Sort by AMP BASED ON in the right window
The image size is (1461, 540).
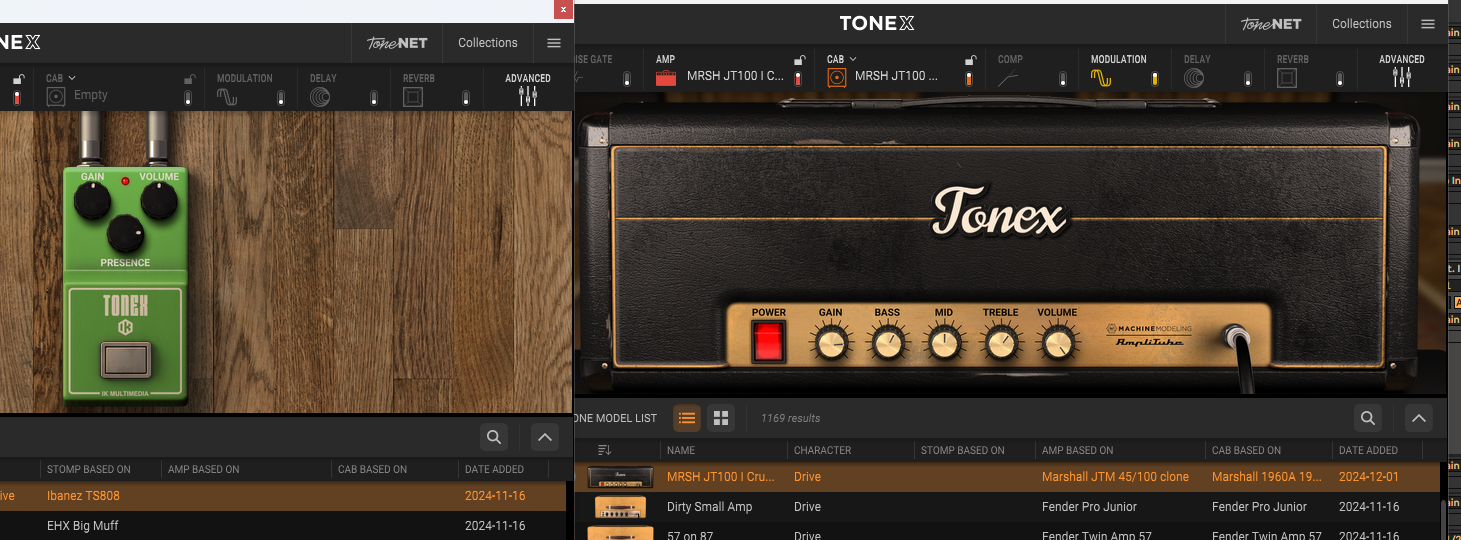(x=1077, y=450)
